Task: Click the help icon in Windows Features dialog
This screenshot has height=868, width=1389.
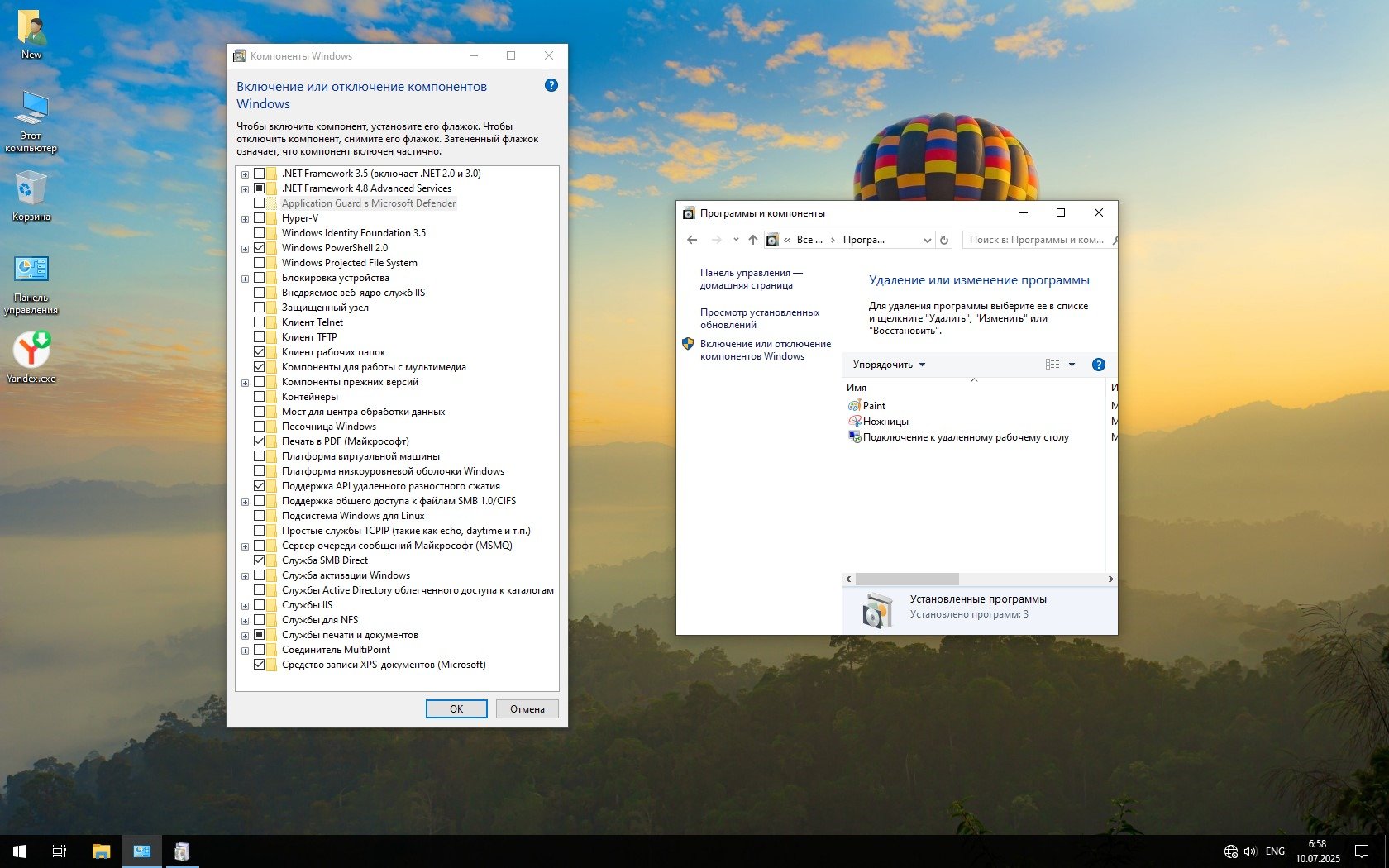Action: click(551, 85)
